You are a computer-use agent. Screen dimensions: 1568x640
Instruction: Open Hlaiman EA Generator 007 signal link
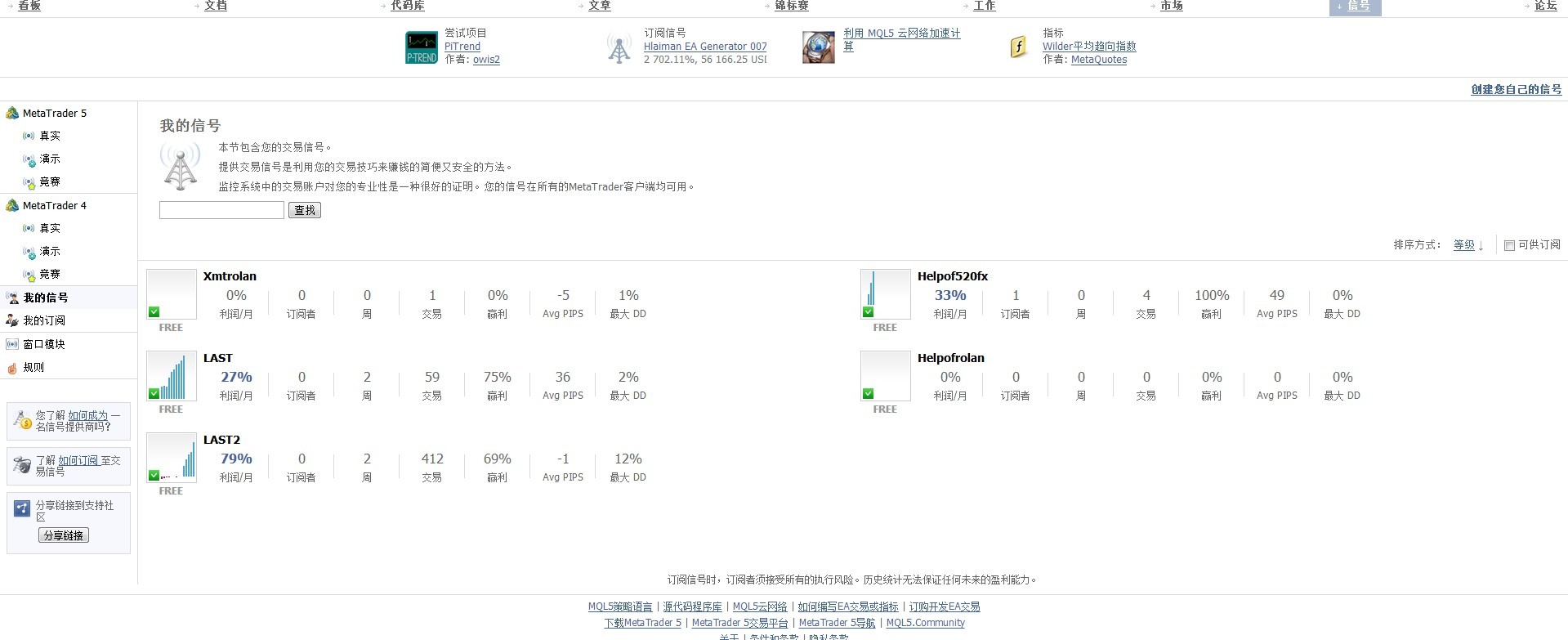pyautogui.click(x=705, y=47)
